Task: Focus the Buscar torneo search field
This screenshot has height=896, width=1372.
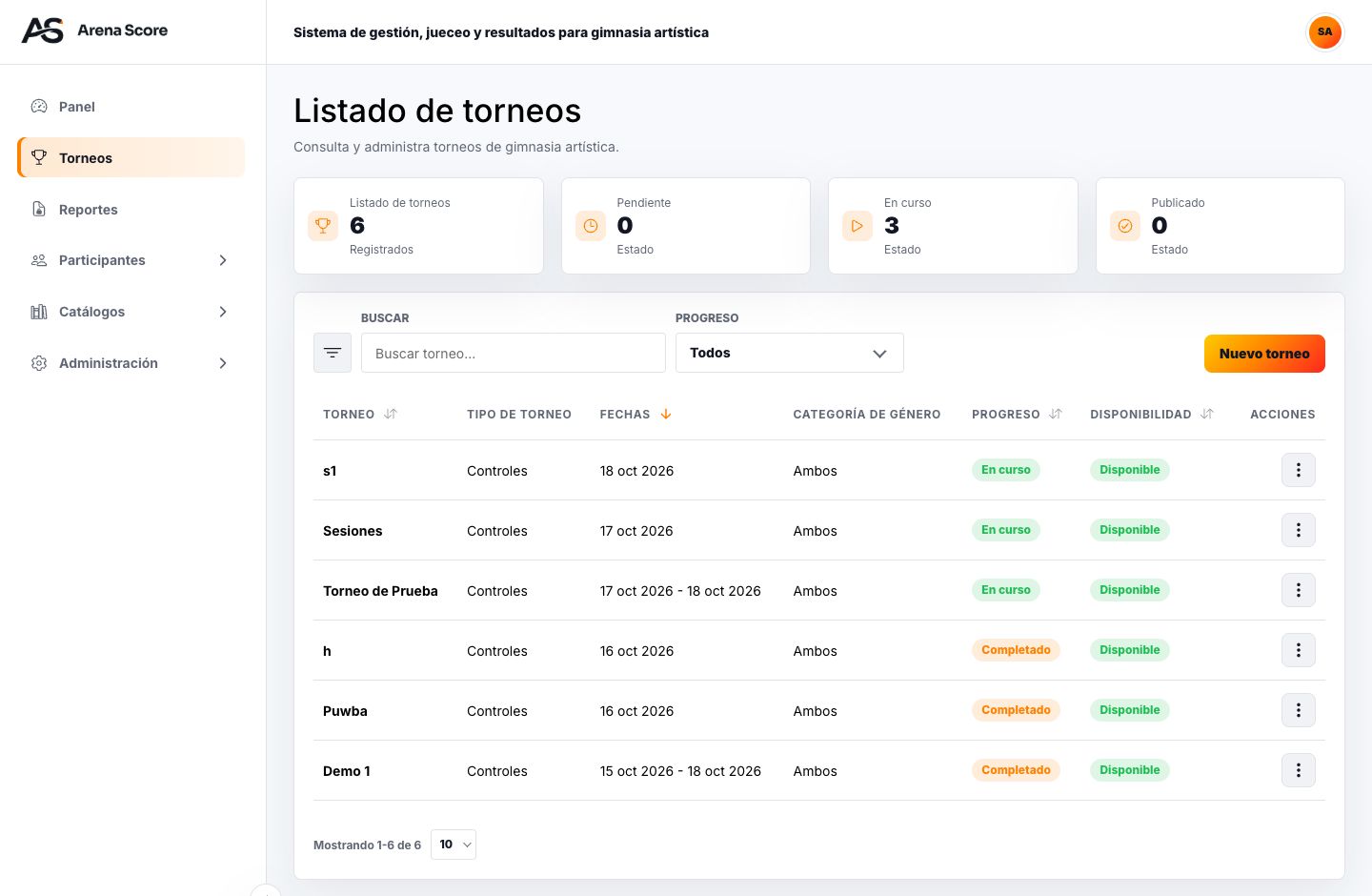Action: (514, 353)
